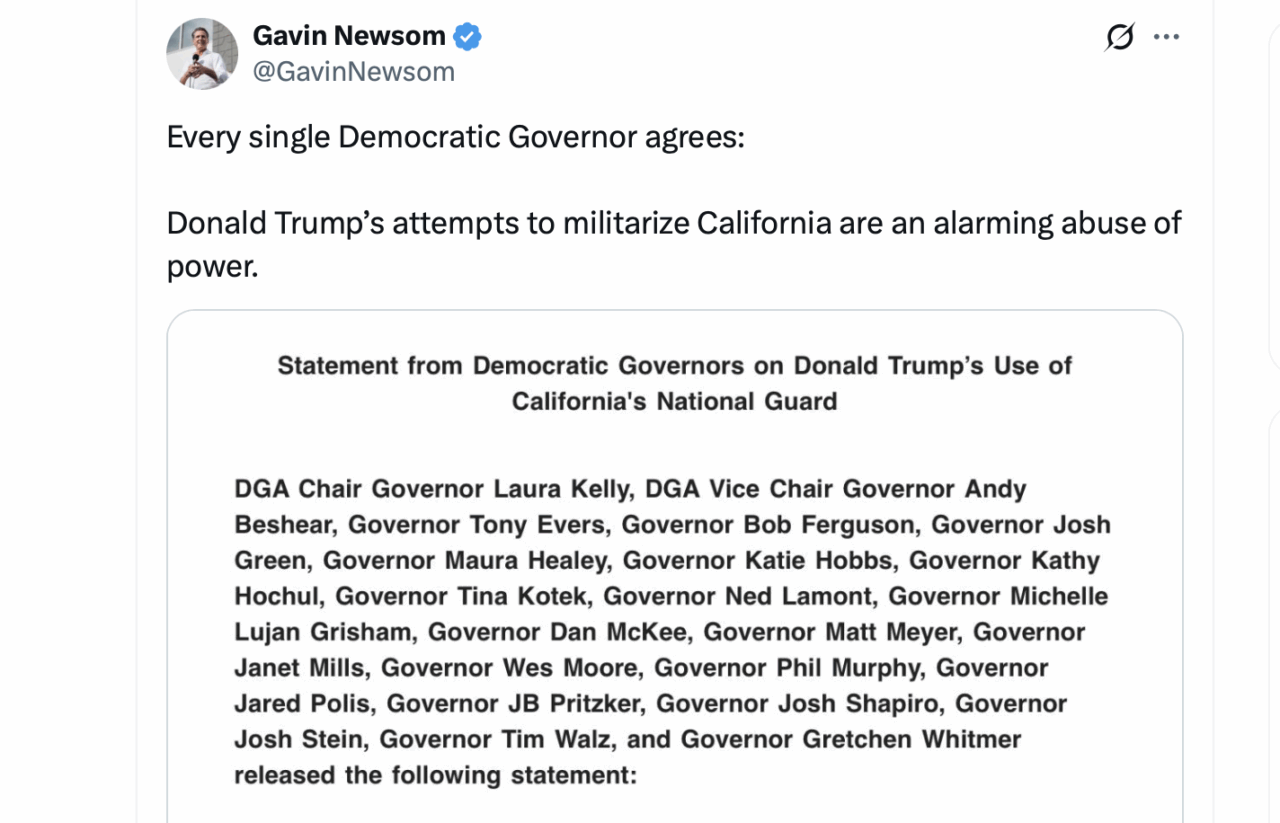Image resolution: width=1280 pixels, height=823 pixels.
Task: Open the three-dot more options menu
Action: coord(1166,38)
